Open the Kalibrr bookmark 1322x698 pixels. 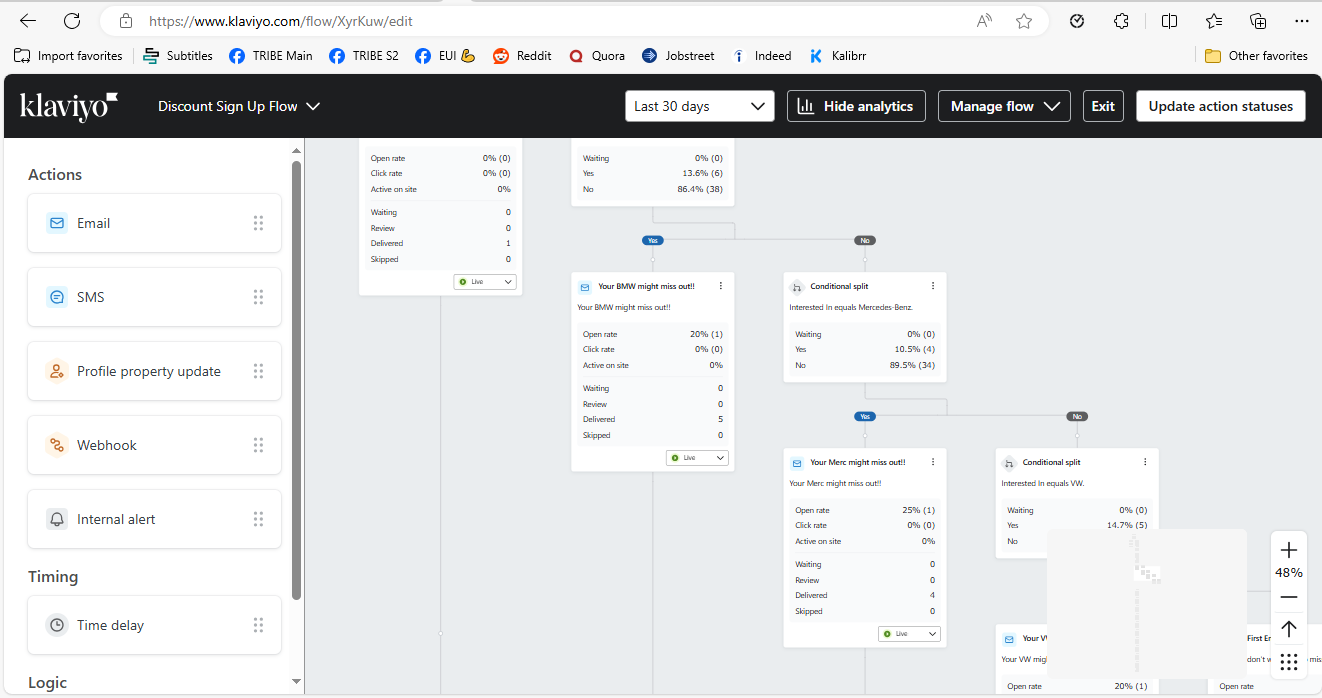pyautogui.click(x=838, y=56)
